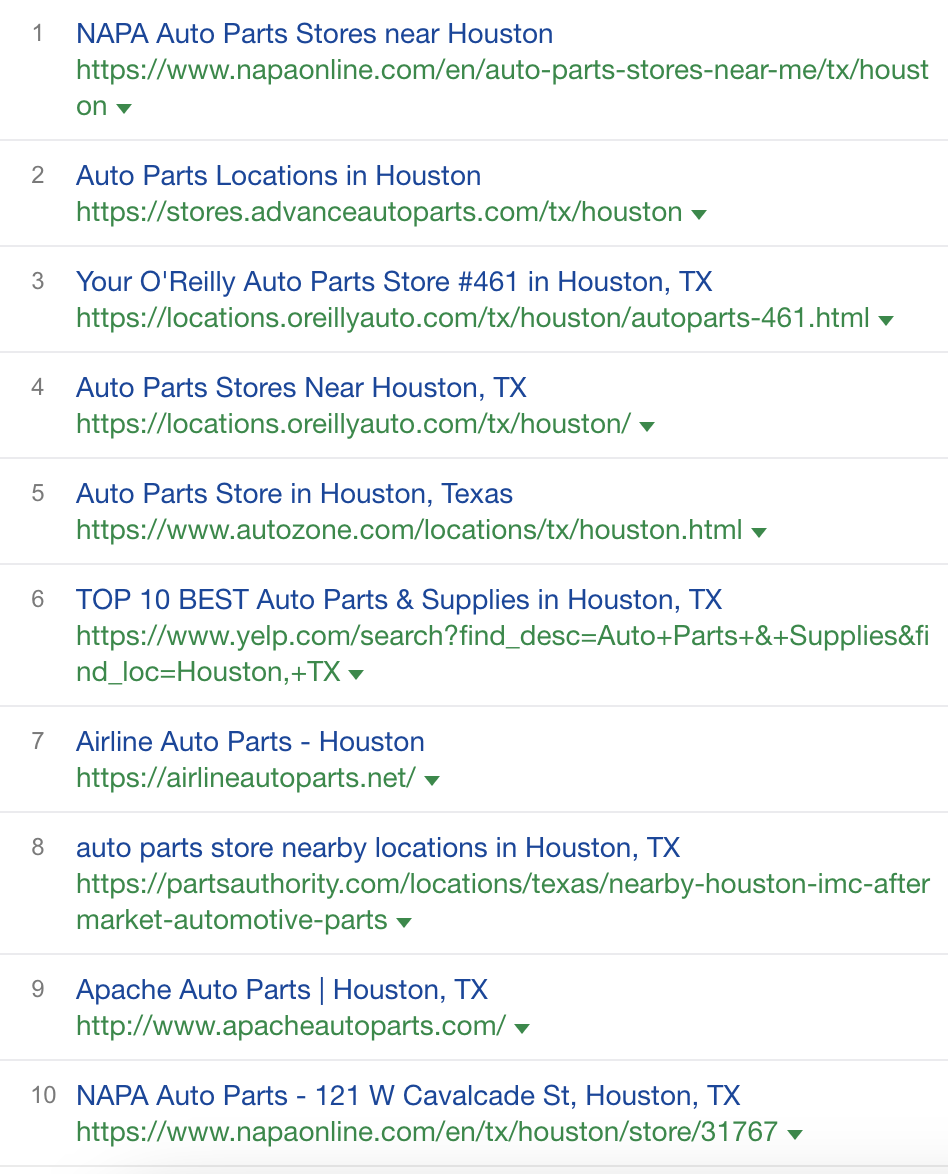Screen dimensions: 948x1174
Task: Open 'Airline Auto Parts - Houston' result
Action: click(x=250, y=742)
